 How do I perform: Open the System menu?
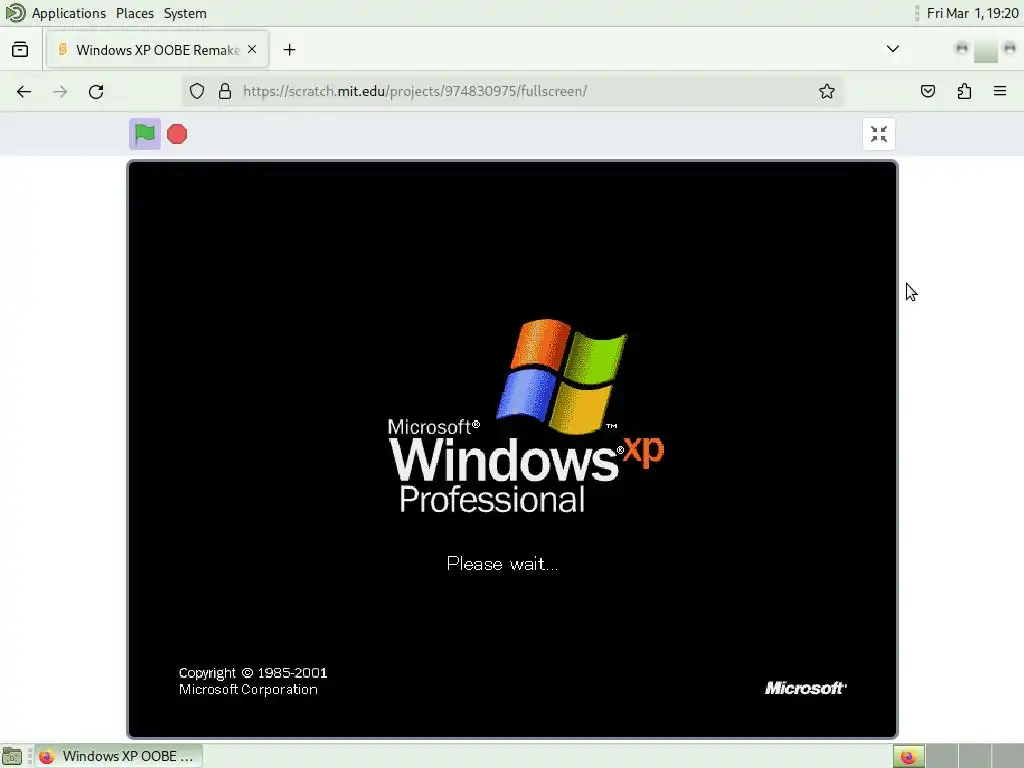[185, 13]
